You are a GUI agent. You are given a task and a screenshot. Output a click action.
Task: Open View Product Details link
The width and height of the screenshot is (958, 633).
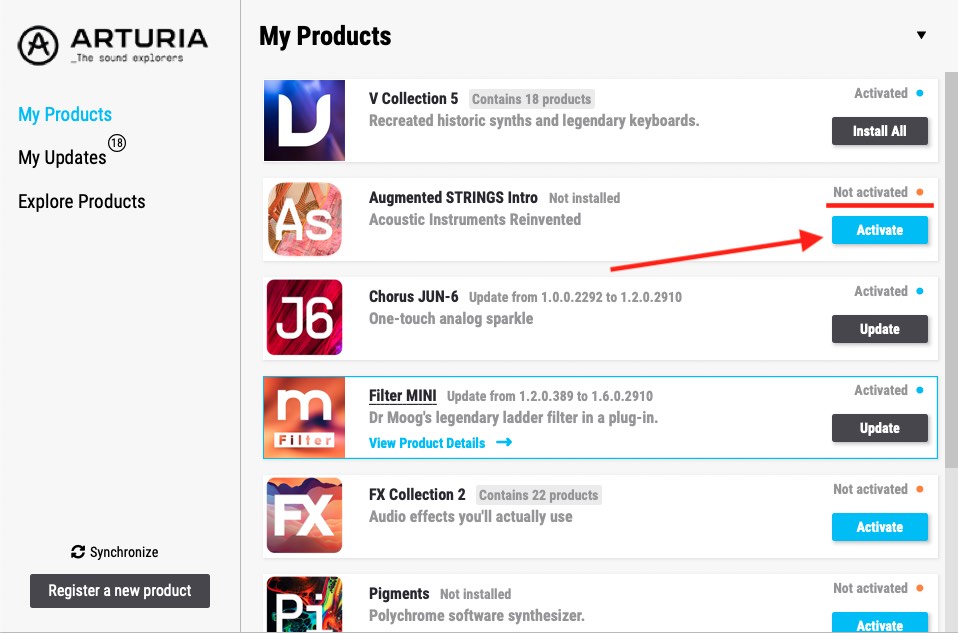click(x=427, y=443)
